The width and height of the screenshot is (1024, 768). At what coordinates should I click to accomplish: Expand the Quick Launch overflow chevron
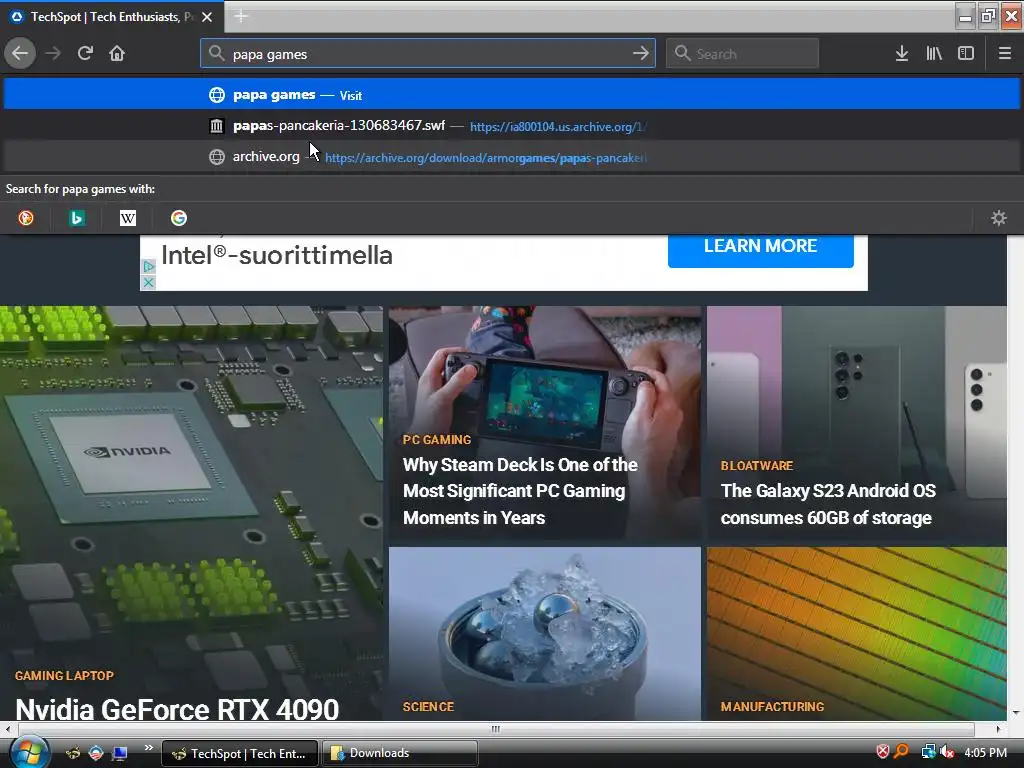pos(149,748)
